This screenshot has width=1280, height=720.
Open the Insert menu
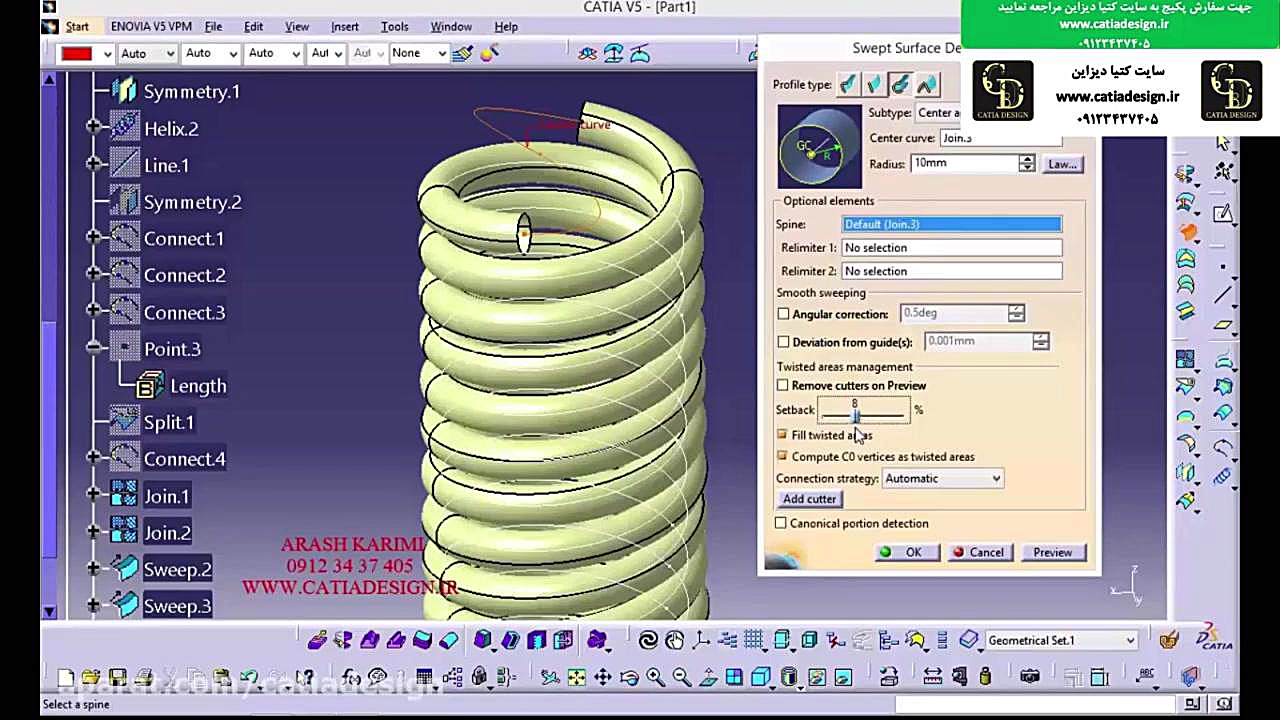344,27
